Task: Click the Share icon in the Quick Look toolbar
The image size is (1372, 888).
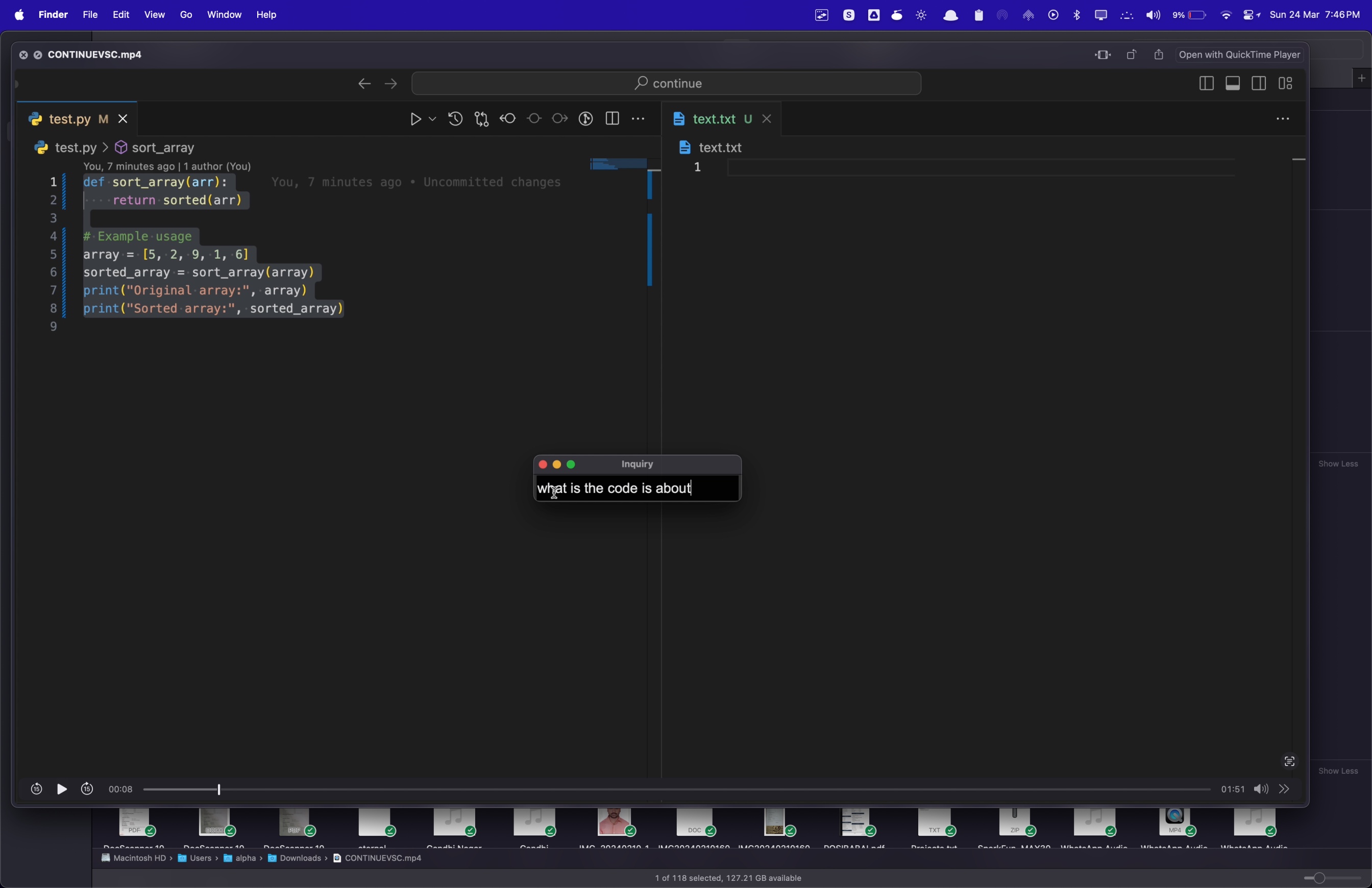Action: coord(1158,55)
